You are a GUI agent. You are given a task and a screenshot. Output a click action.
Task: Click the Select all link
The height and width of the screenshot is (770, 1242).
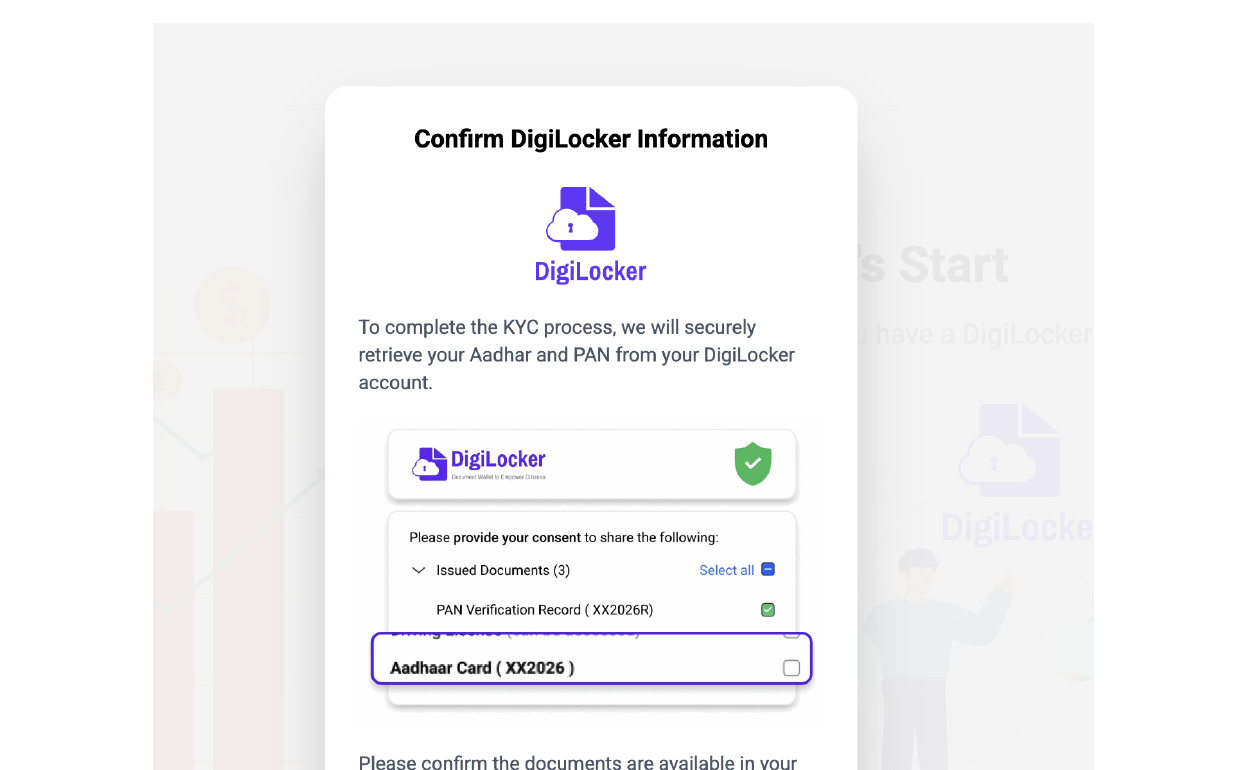click(726, 570)
